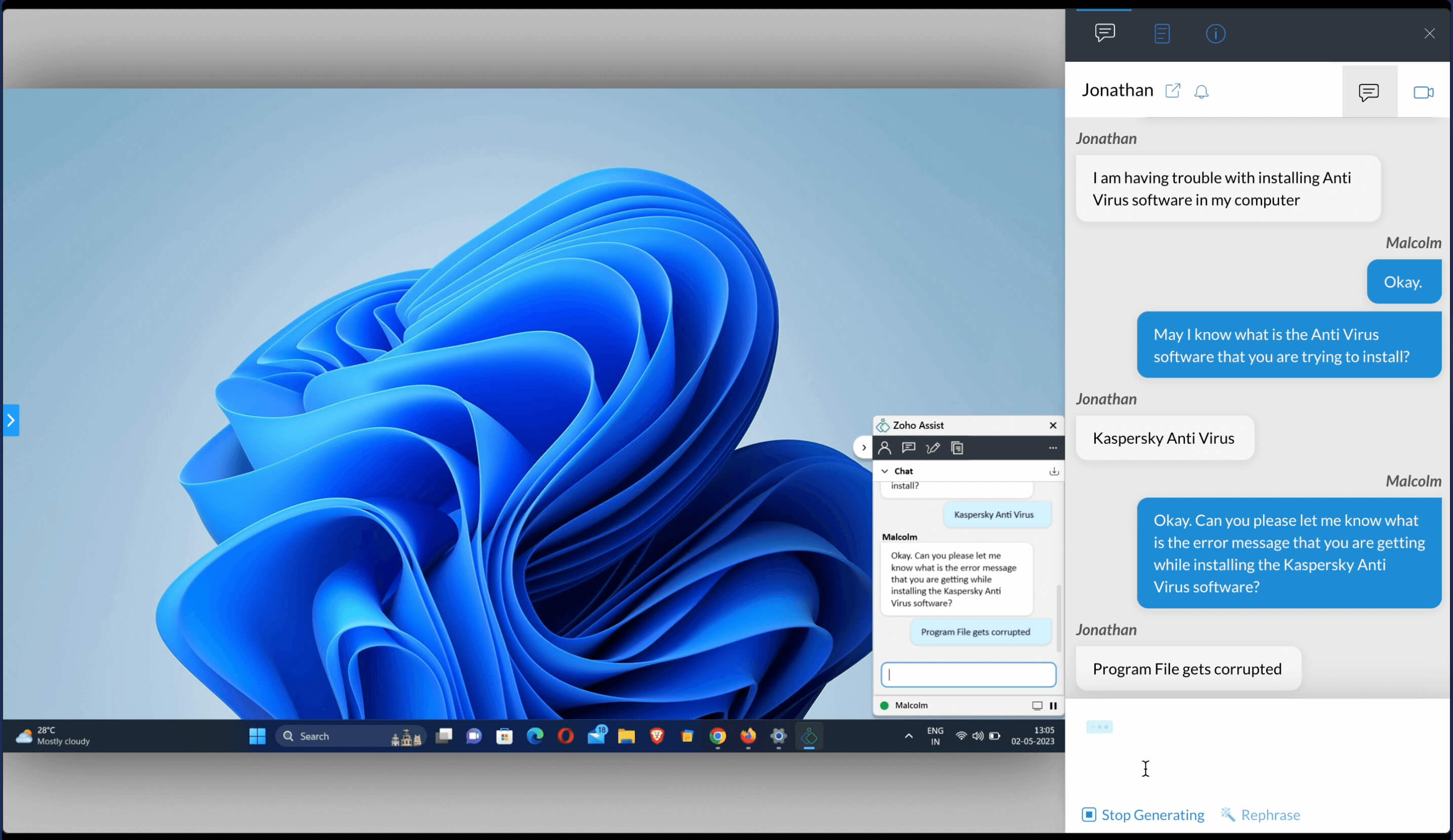The width and height of the screenshot is (1453, 840).
Task: Open the notes document tab icon
Action: click(1161, 33)
